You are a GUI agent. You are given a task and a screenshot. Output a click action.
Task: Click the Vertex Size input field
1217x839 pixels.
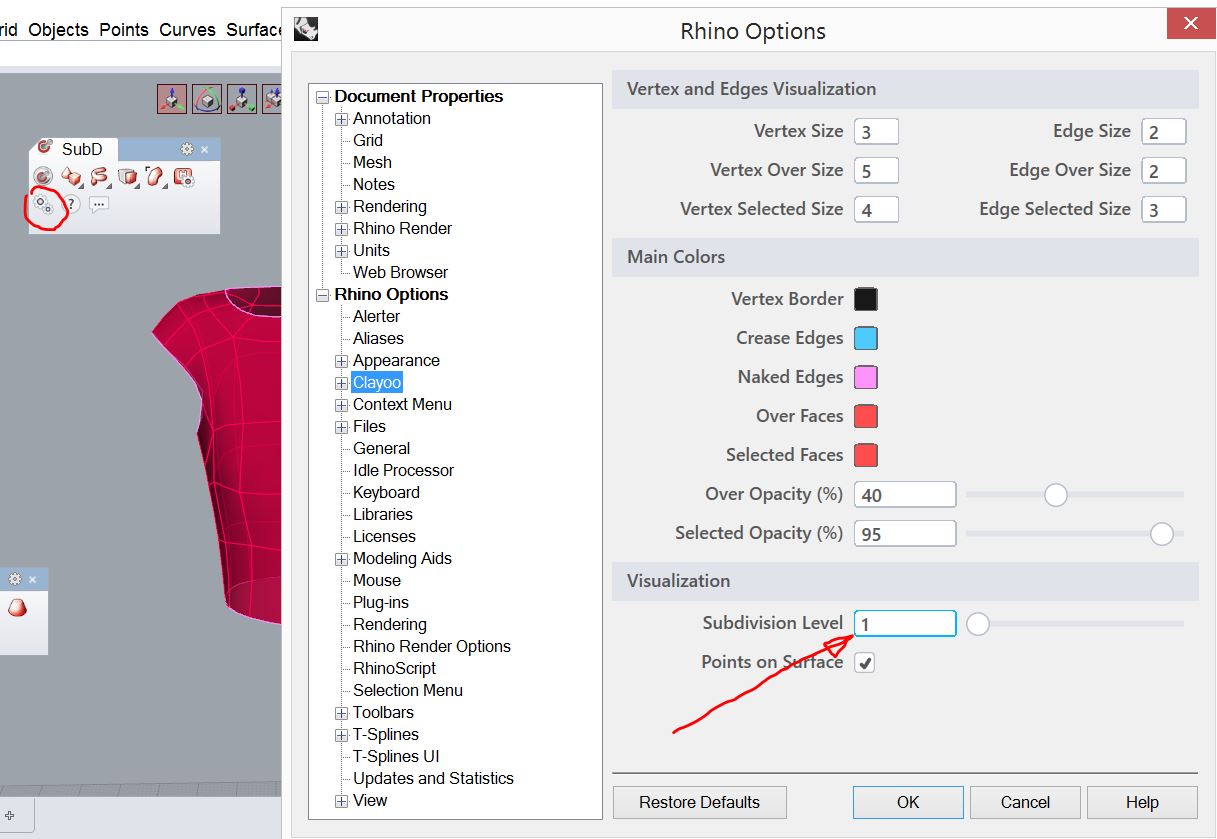(x=876, y=132)
